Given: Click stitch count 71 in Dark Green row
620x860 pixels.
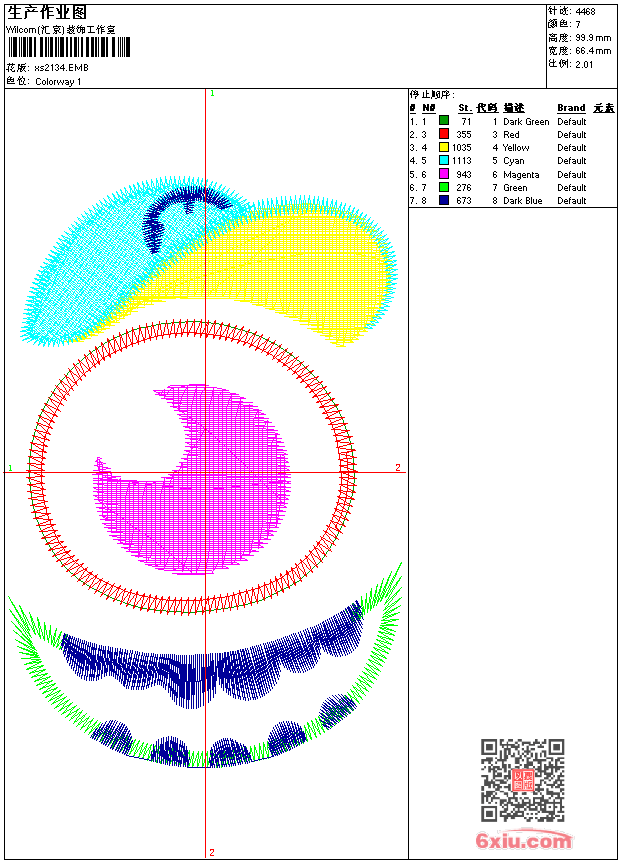Looking at the screenshot, I should click(x=466, y=122).
